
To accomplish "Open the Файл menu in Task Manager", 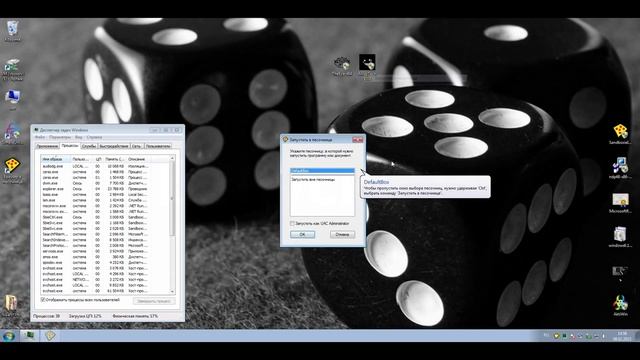I will click(x=40, y=138).
